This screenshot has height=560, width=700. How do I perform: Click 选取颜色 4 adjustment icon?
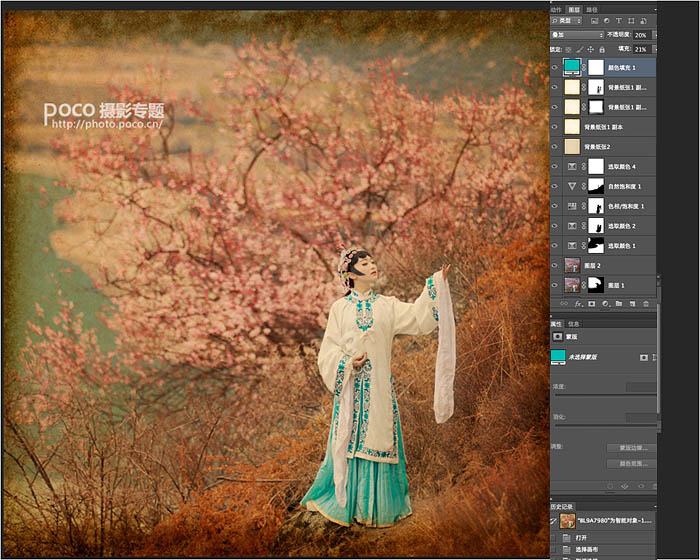coord(572,167)
